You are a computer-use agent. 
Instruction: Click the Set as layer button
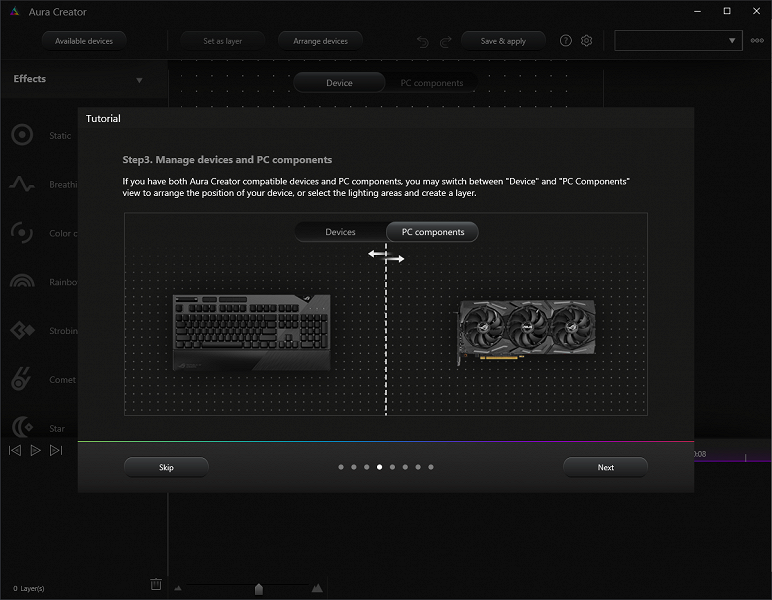(x=223, y=41)
